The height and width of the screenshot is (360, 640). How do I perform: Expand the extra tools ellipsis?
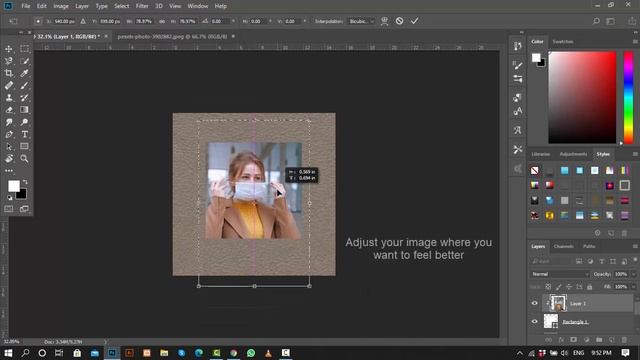point(9,171)
